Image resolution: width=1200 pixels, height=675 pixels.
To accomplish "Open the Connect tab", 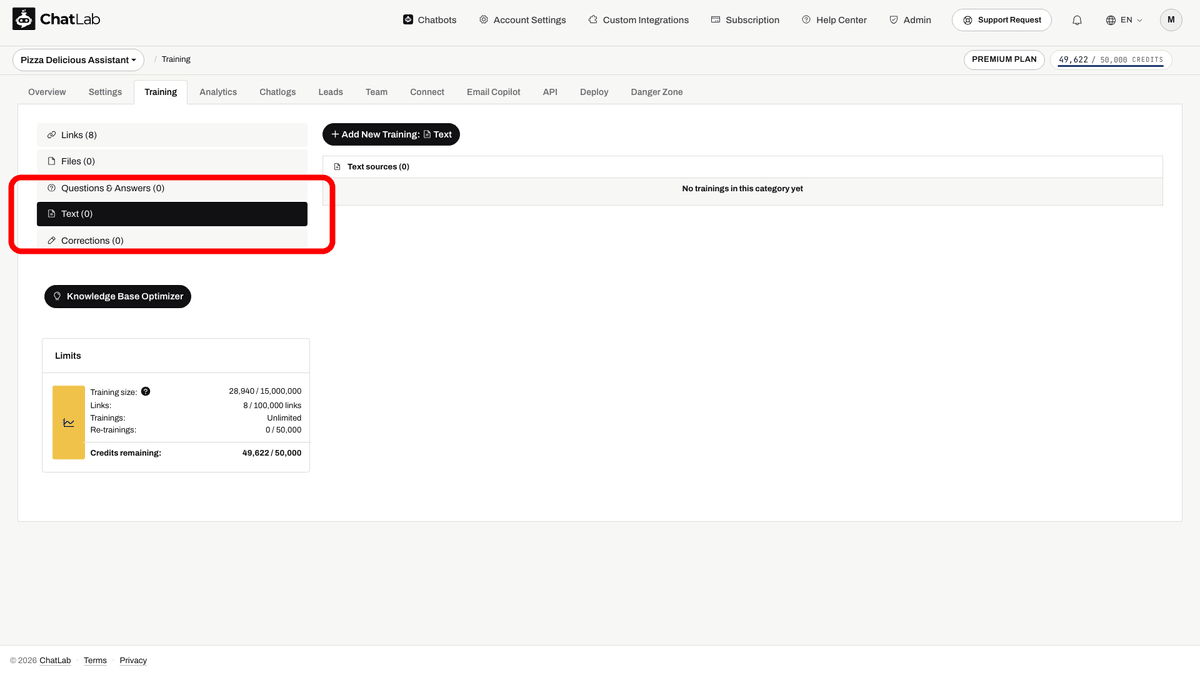I will 427,92.
